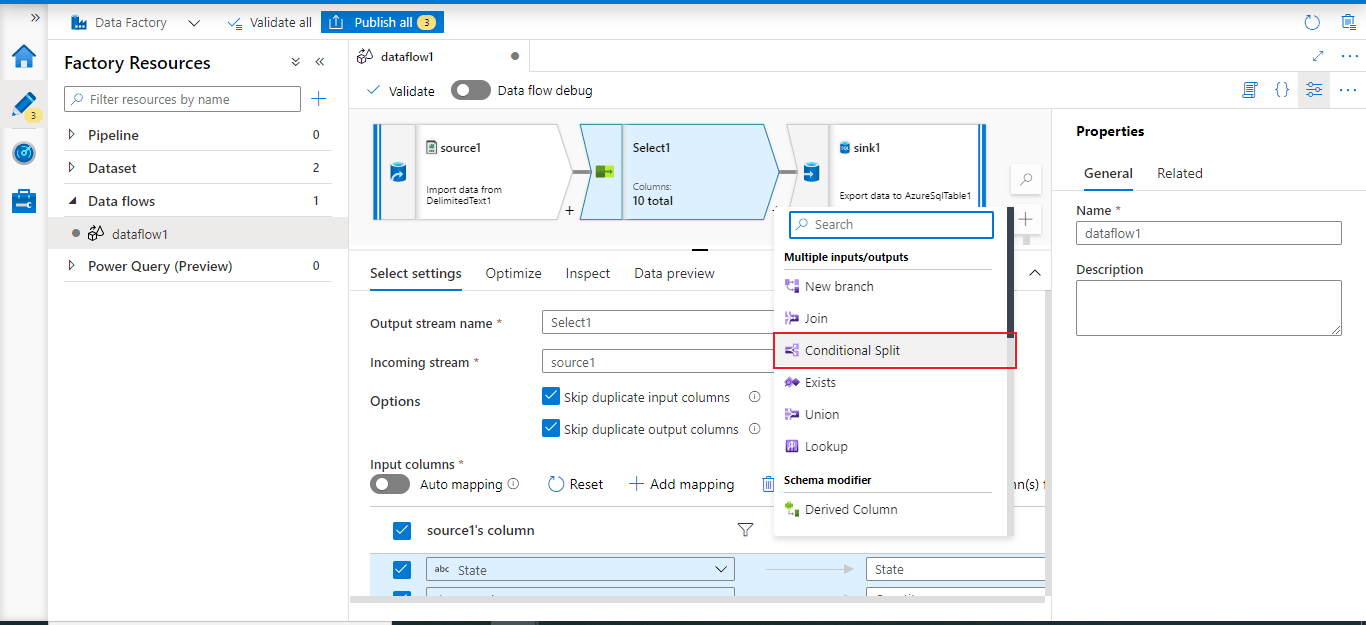Image resolution: width=1366 pixels, height=625 pixels.
Task: Click the refresh icon in top bar
Action: 1312,22
